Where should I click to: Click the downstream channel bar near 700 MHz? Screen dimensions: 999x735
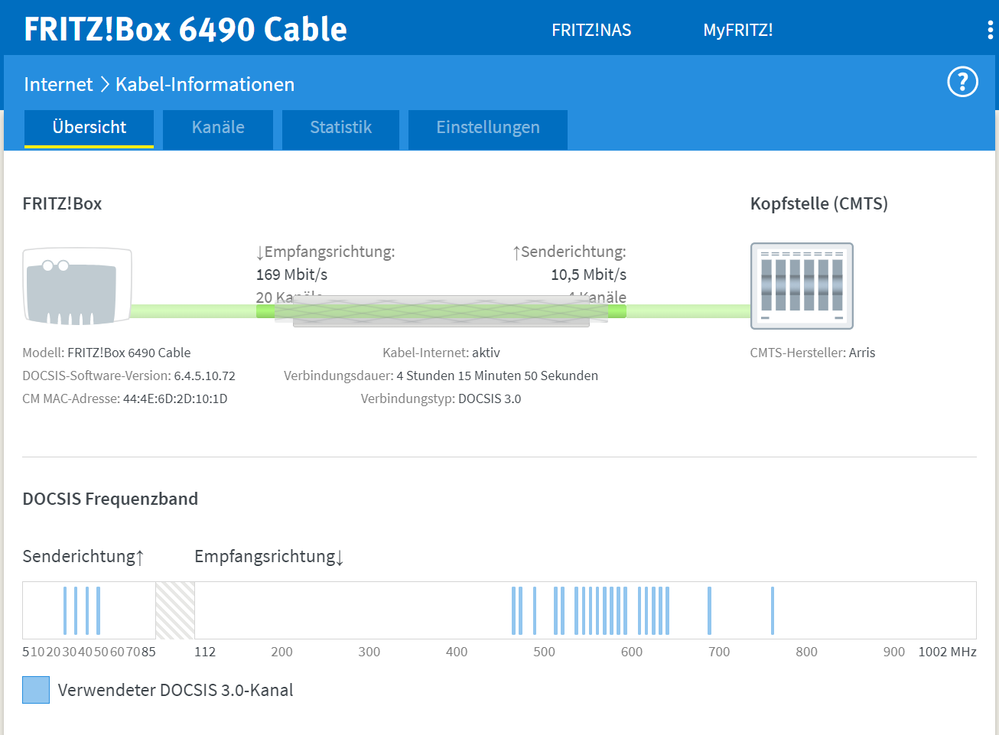coord(709,611)
